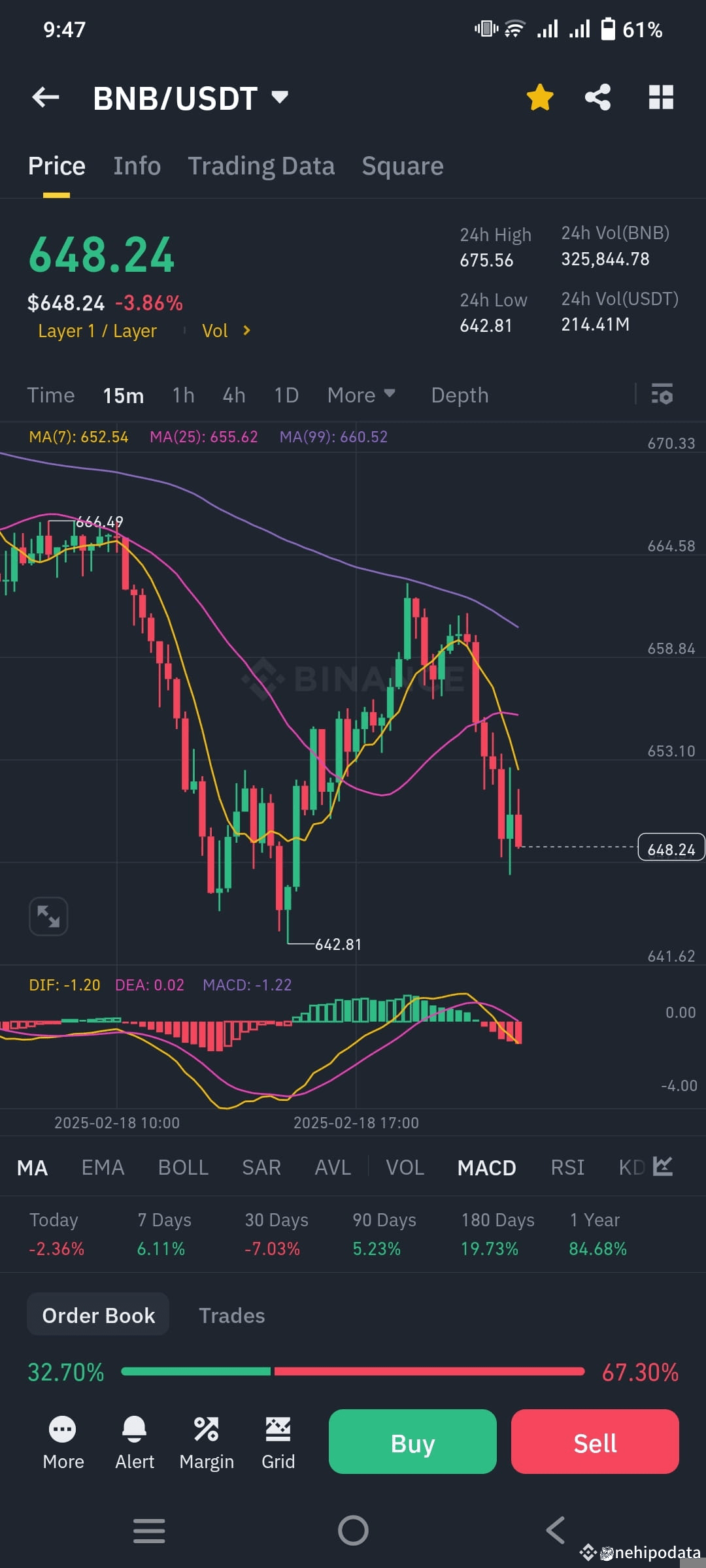Open the share options
Viewport: 706px width, 1568px height.
[x=597, y=97]
